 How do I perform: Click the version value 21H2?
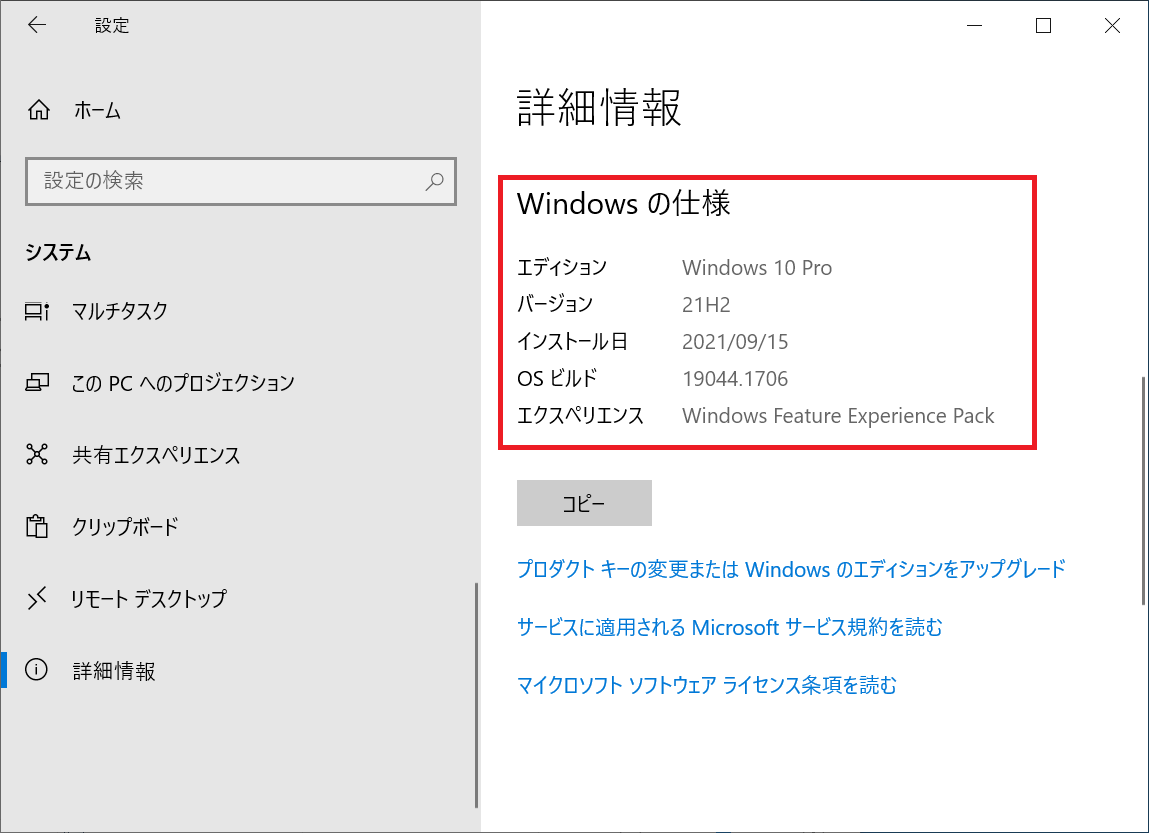click(706, 305)
